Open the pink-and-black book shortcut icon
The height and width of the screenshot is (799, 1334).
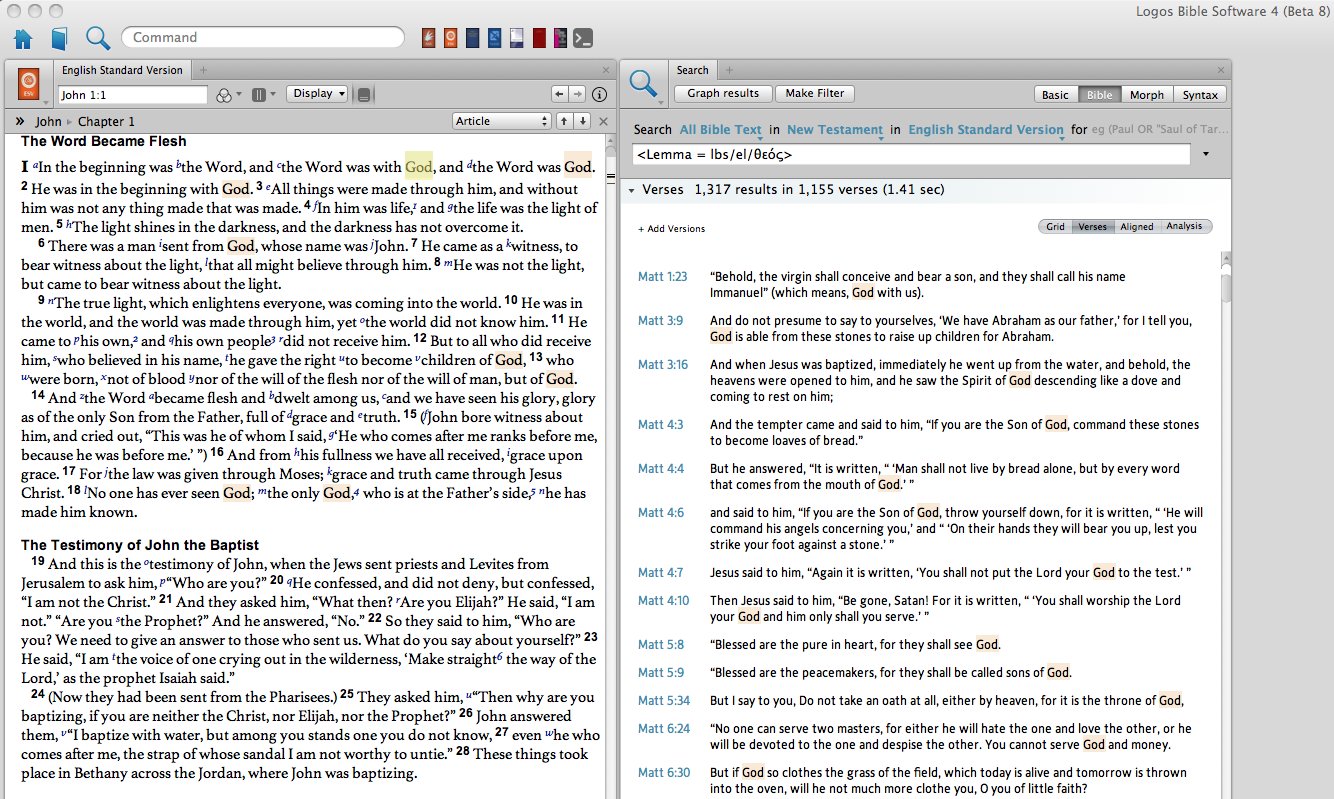[x=560, y=38]
